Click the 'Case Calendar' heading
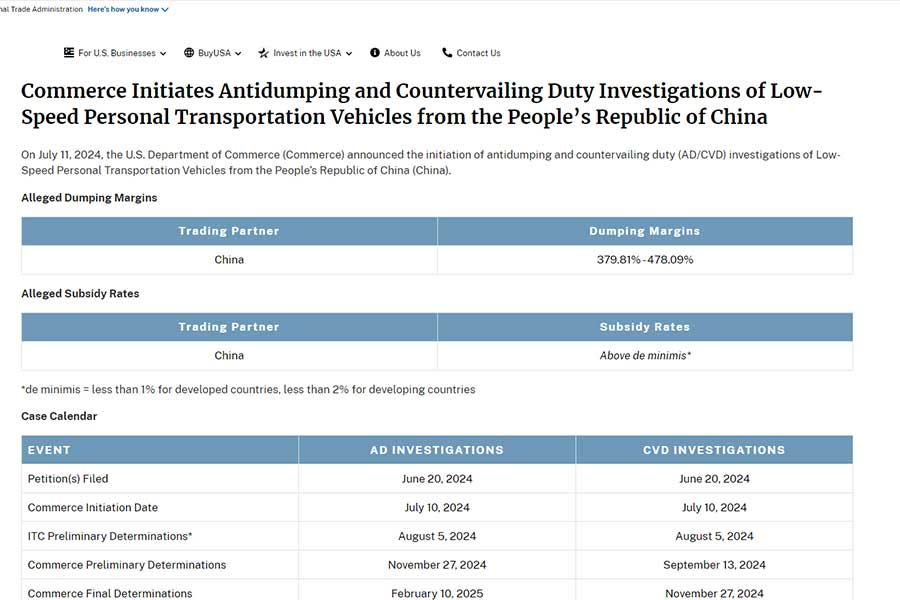The height and width of the screenshot is (600, 900). click(59, 416)
